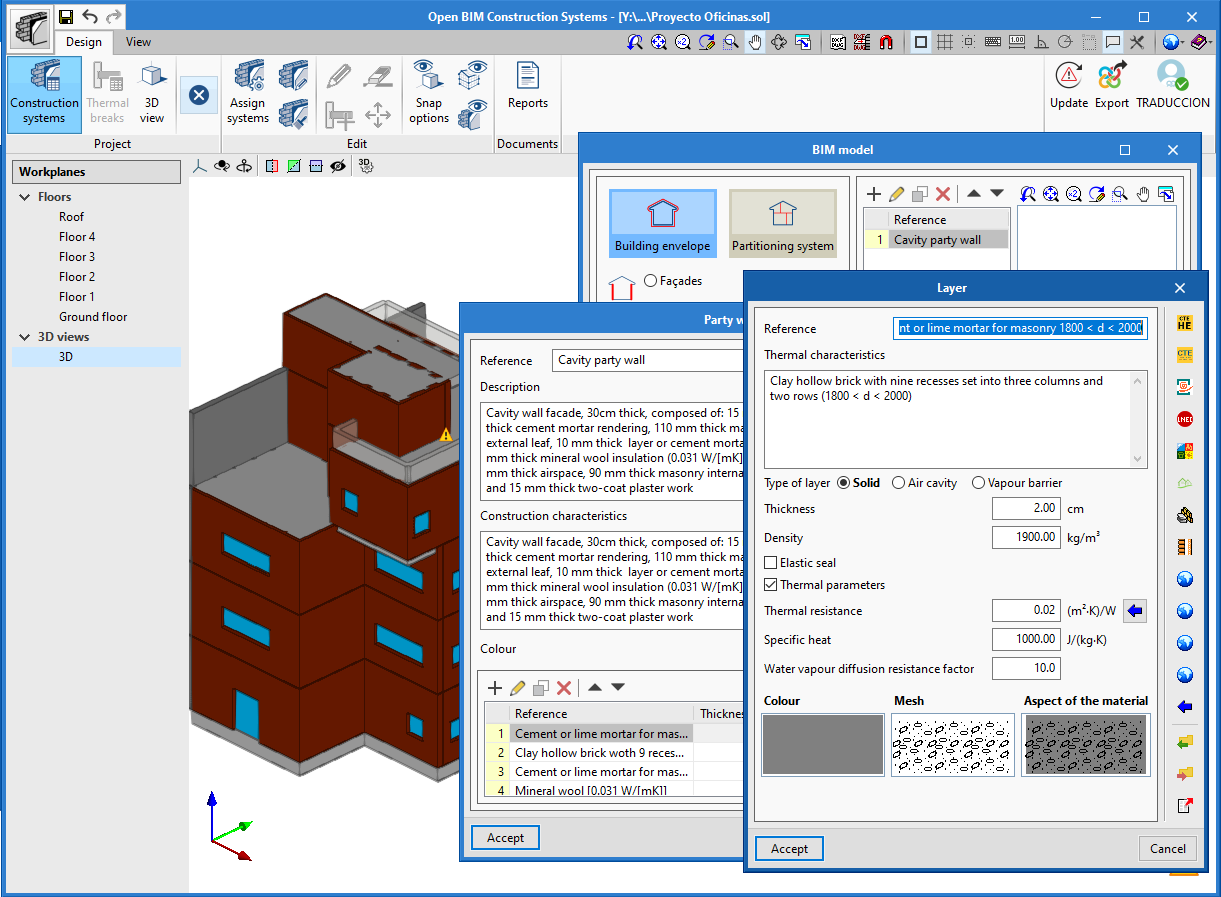Collapse the Floors tree node
The width and height of the screenshot is (1221, 897).
pos(25,197)
